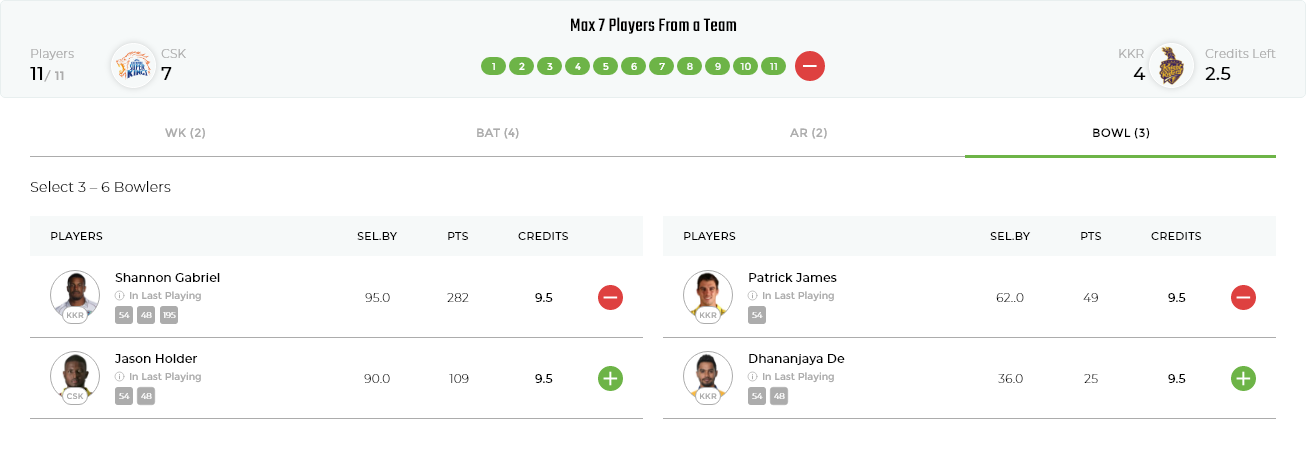Add Jason Holder using green plus button

[610, 378]
